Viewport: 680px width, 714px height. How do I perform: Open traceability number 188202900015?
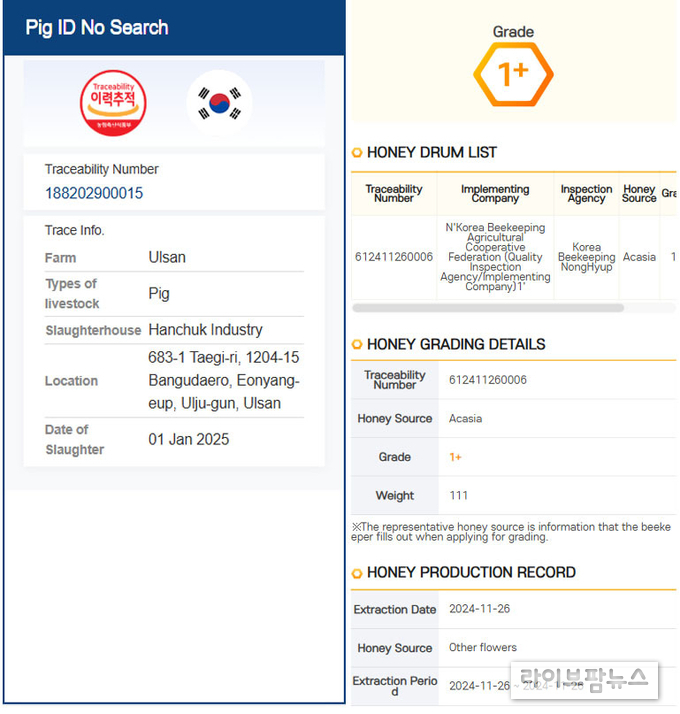(x=94, y=193)
